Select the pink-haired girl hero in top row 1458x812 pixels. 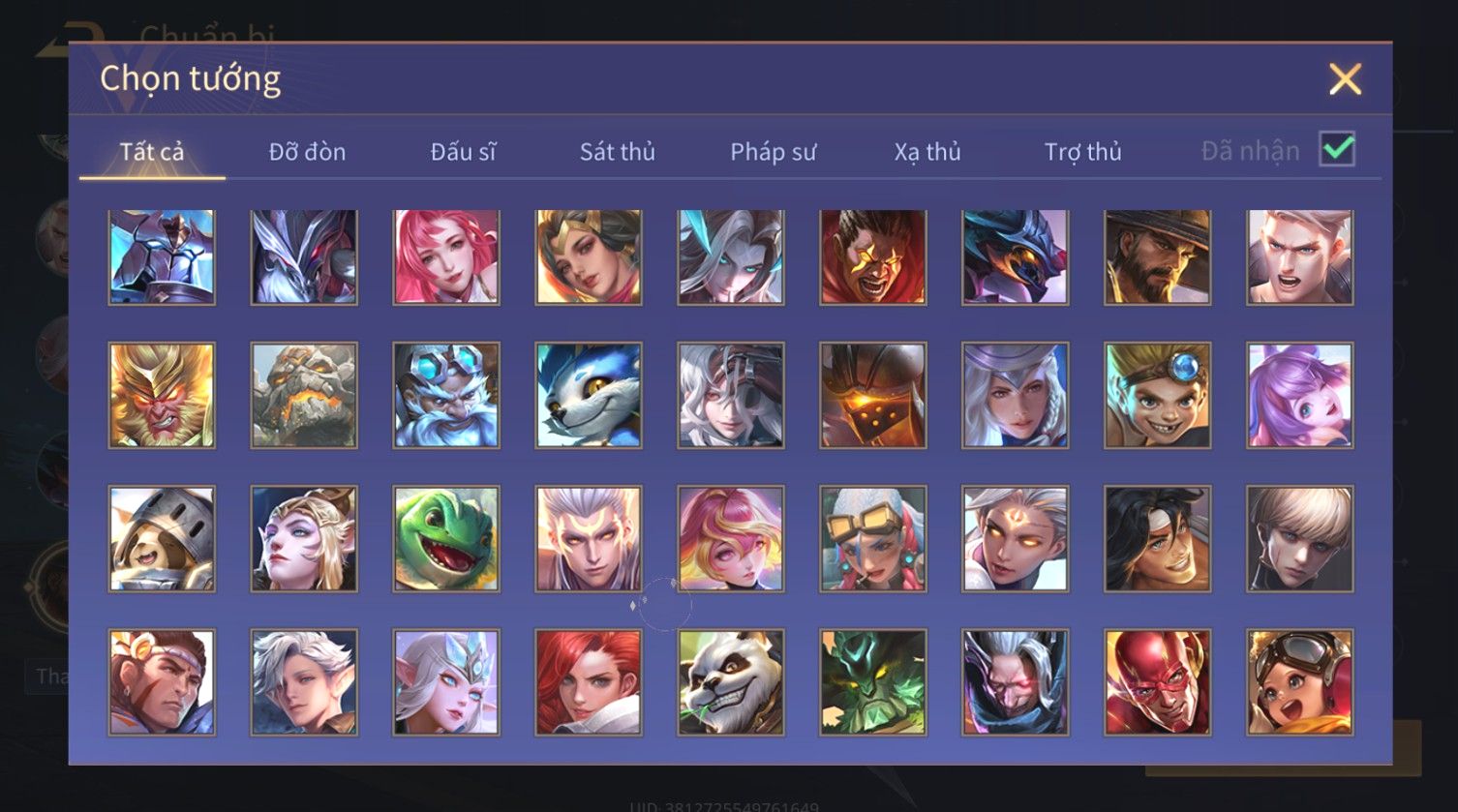click(446, 257)
